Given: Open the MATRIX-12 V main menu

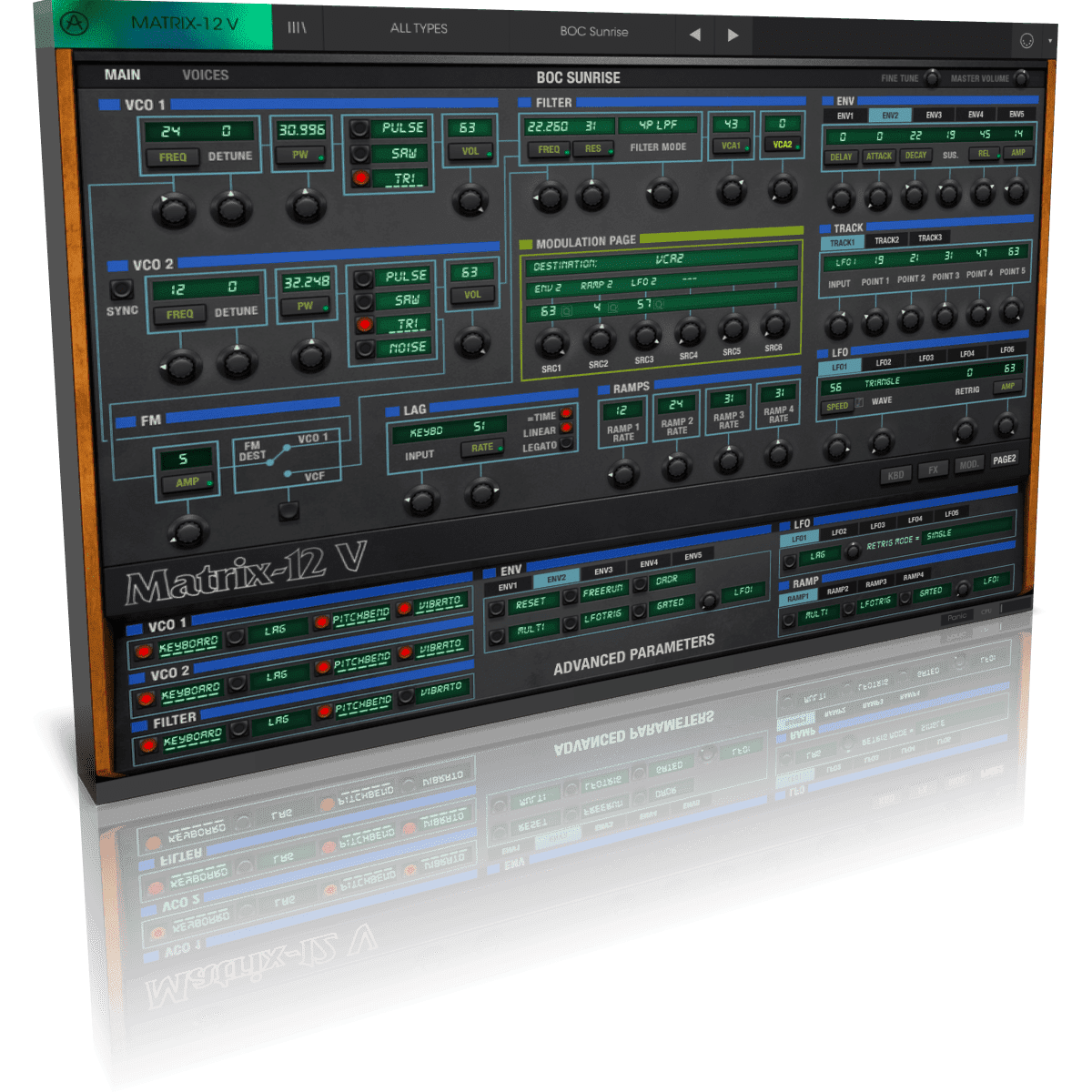Looking at the screenshot, I should 186,23.
